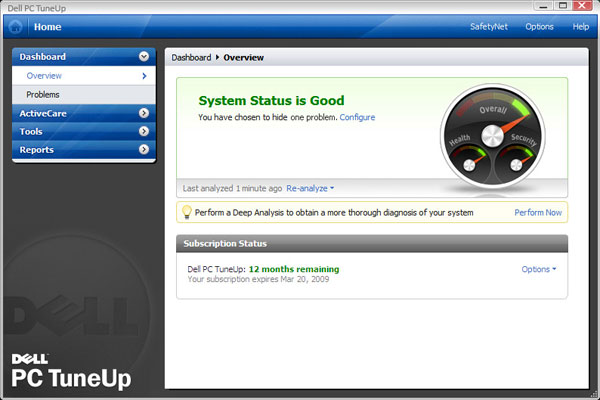Minimize the Dell PC TuneUp window
600x400 pixels.
(x=543, y=6)
